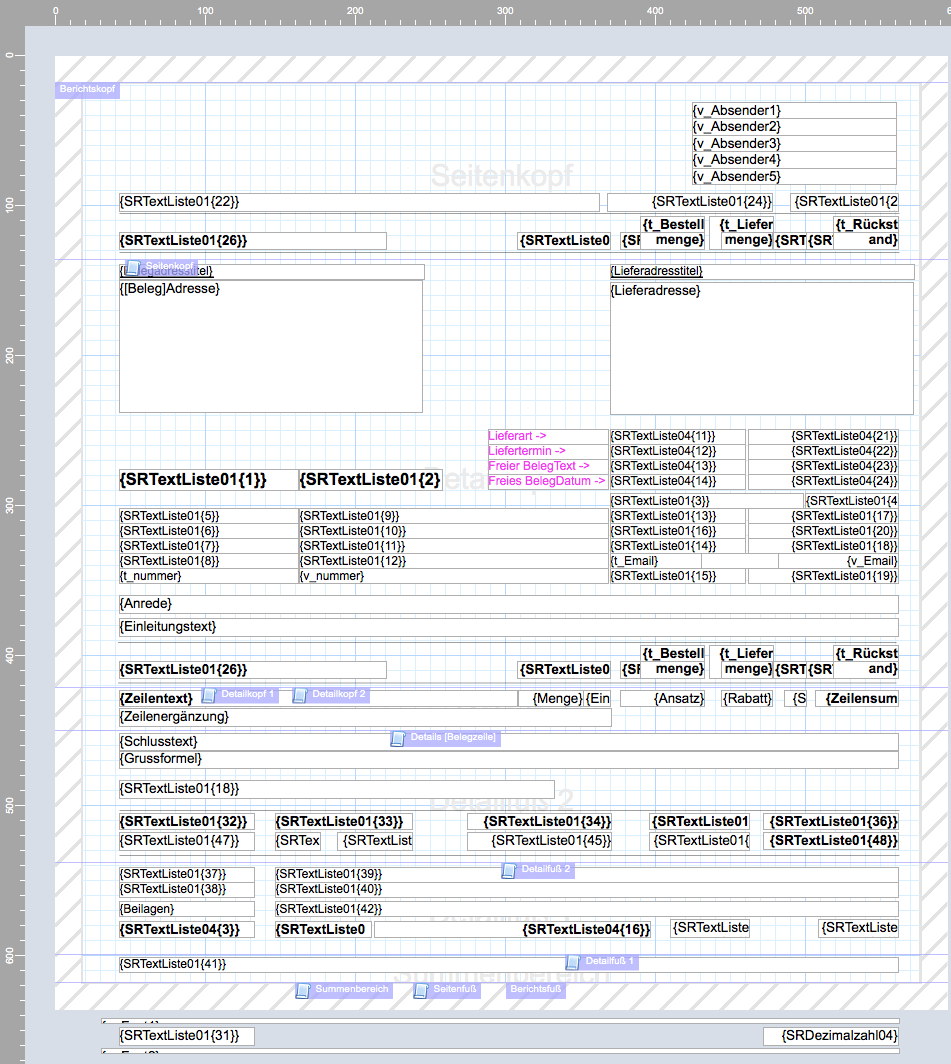Viewport: 951px width, 1064px height.
Task: Select the 'Freies BelegDatum ->' label
Action: click(x=547, y=481)
